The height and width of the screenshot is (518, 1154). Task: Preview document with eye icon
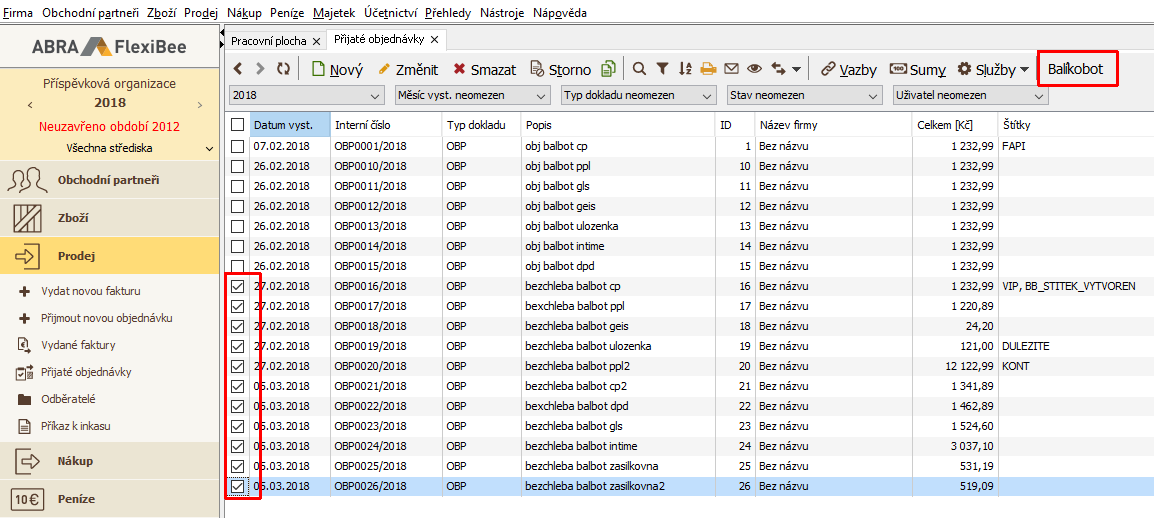pos(754,69)
